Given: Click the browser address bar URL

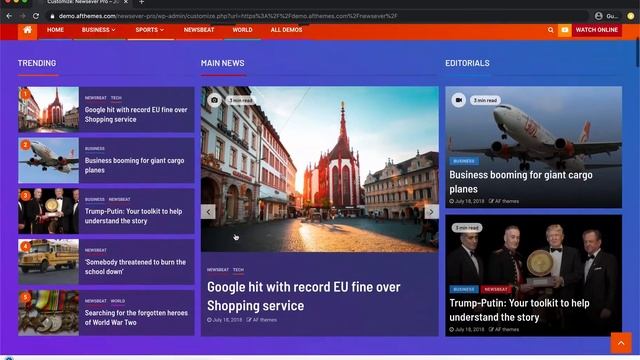Looking at the screenshot, I should click(228, 16).
